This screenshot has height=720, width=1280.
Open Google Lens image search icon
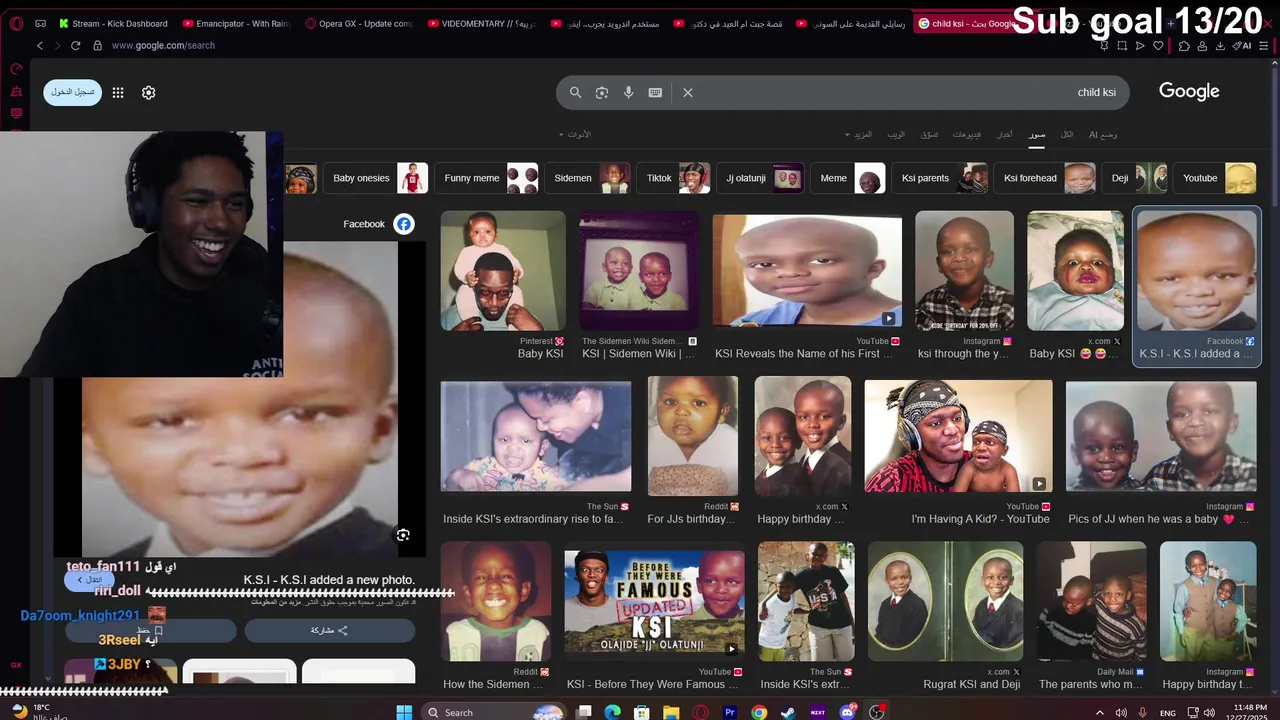[x=602, y=92]
